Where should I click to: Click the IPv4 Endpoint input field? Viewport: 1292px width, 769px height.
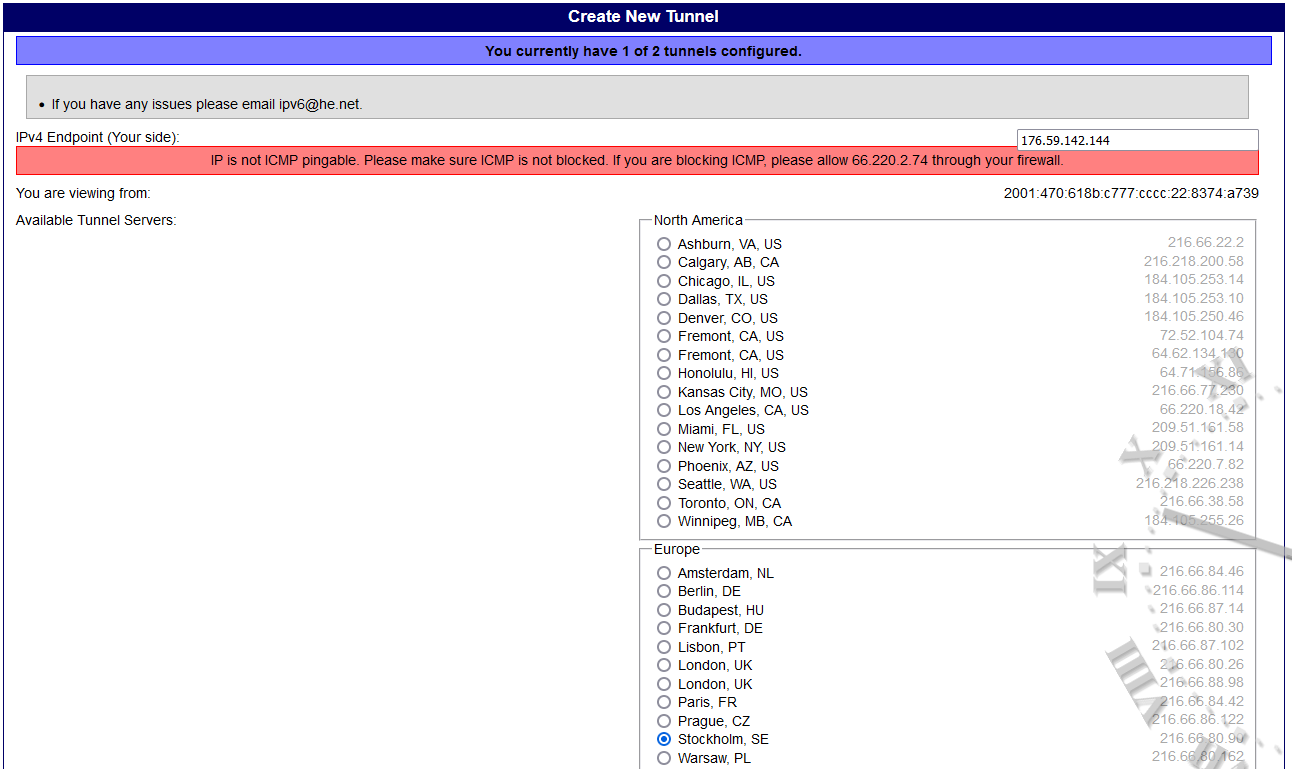1137,140
